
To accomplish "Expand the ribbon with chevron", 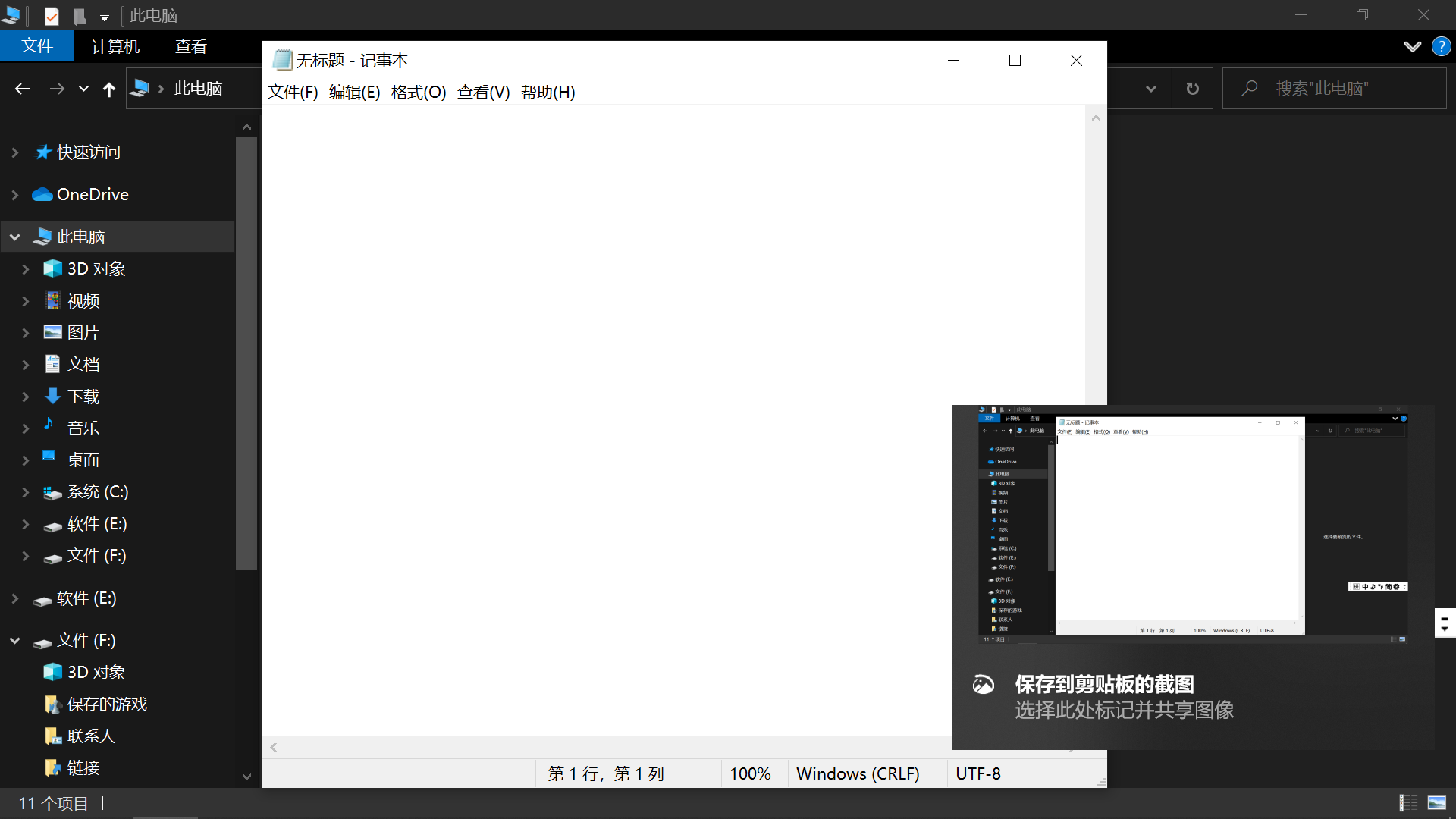I will pos(1412,46).
